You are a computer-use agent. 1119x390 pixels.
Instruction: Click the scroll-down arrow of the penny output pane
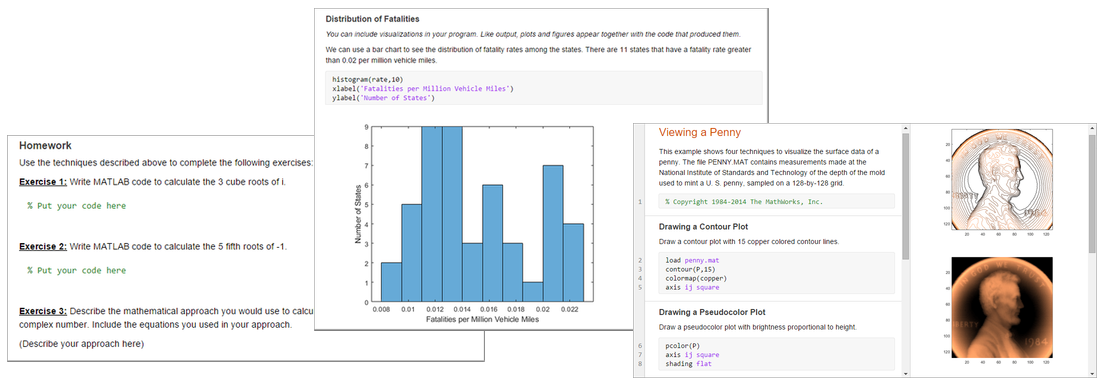click(x=1092, y=373)
